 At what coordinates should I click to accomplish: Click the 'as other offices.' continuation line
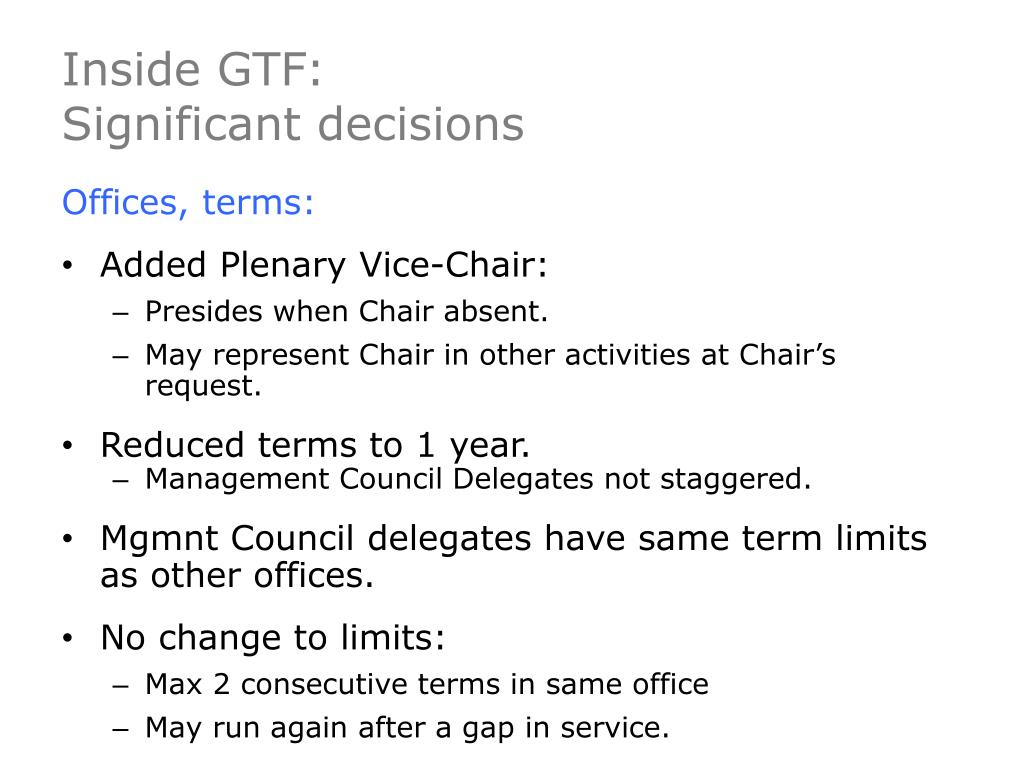236,576
